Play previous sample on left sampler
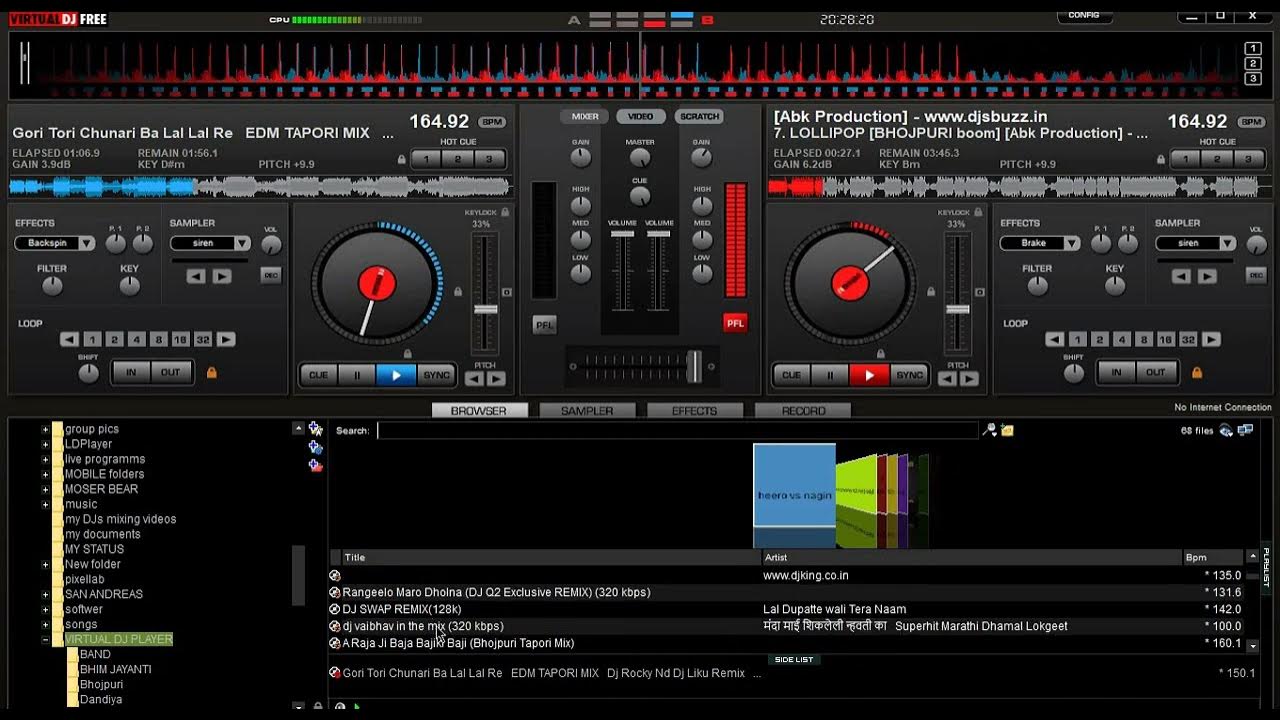Screen dimensions: 1280x720 (x=197, y=277)
